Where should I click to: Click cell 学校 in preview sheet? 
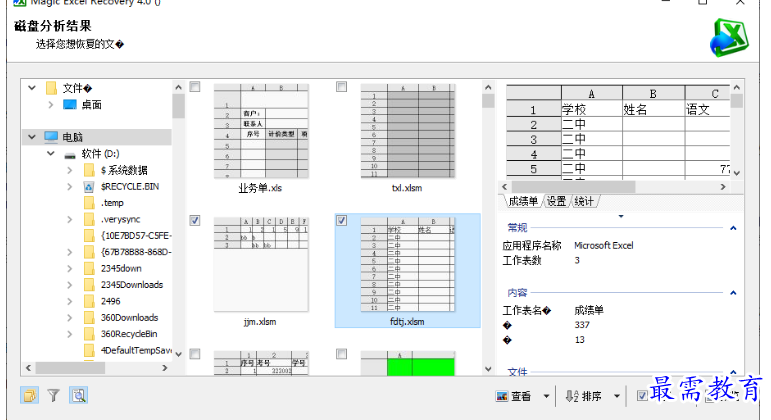pos(592,109)
